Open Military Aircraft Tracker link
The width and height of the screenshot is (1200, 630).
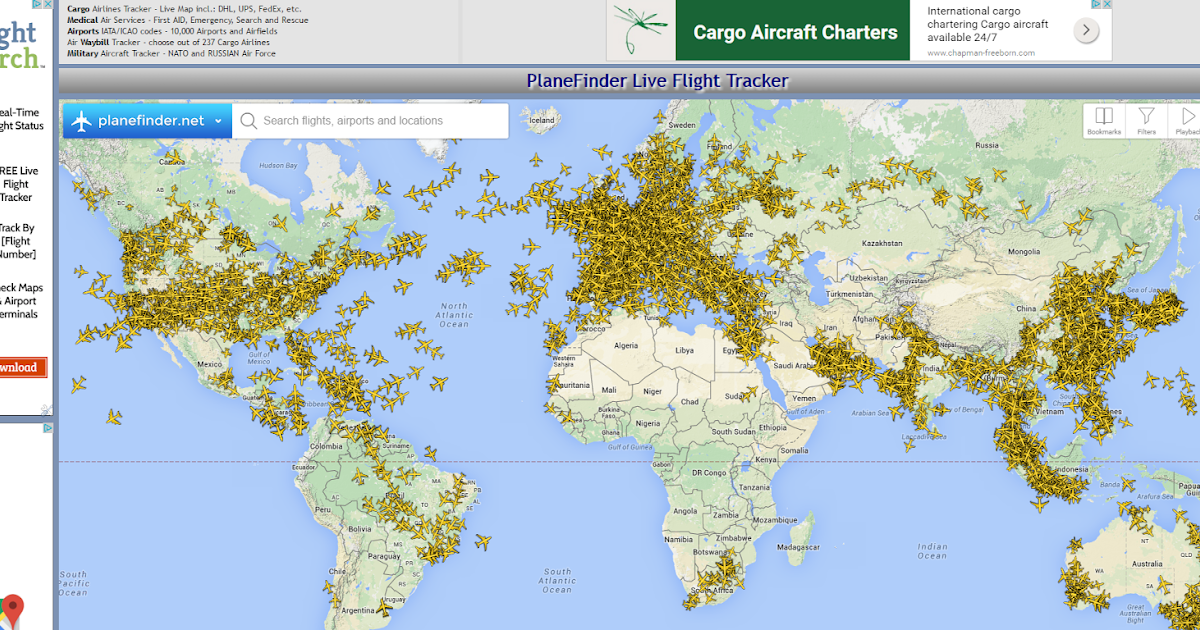coord(171,53)
